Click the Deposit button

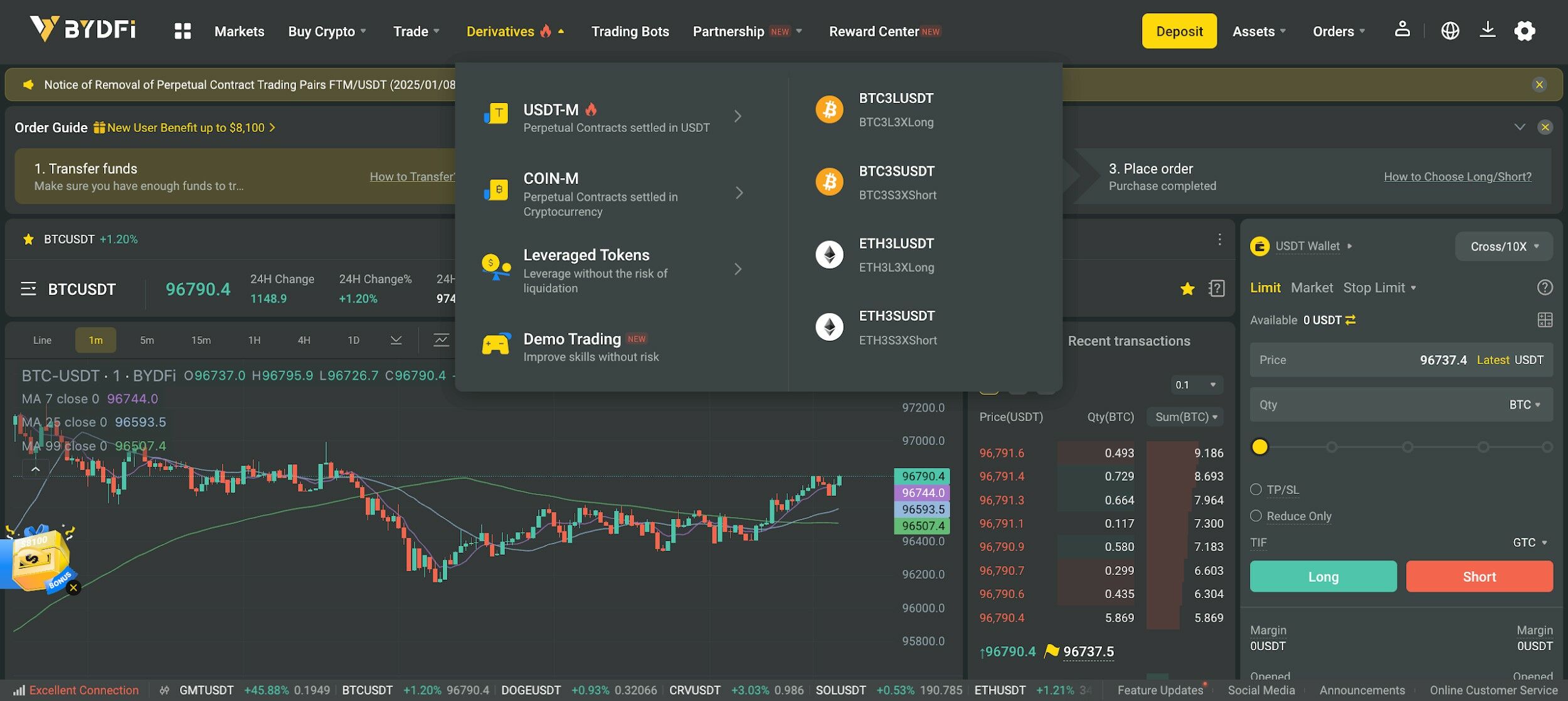[x=1179, y=30]
